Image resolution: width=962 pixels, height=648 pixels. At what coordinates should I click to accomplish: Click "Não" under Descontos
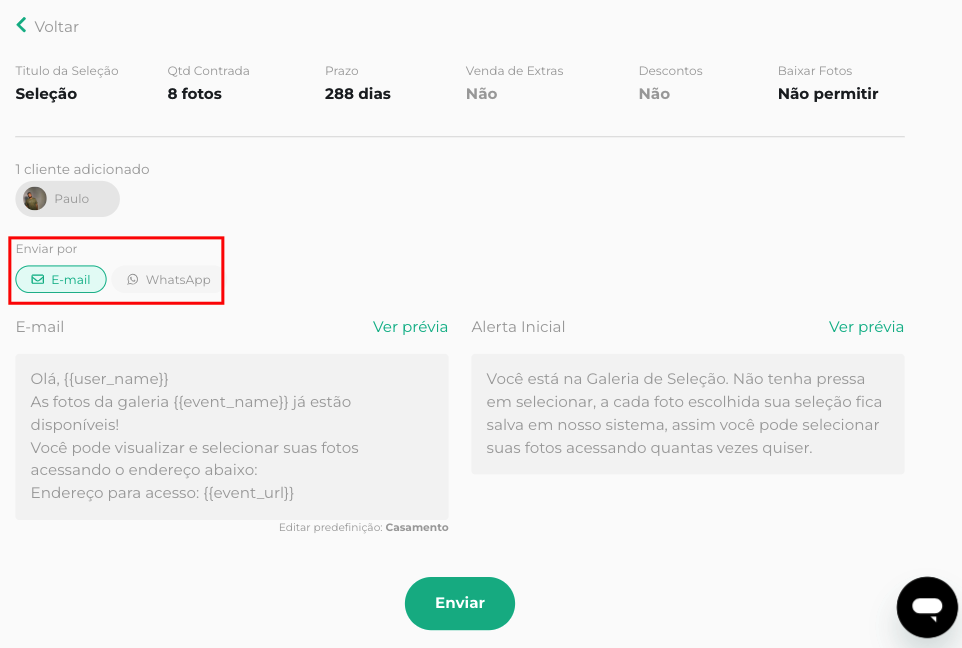pyautogui.click(x=654, y=94)
